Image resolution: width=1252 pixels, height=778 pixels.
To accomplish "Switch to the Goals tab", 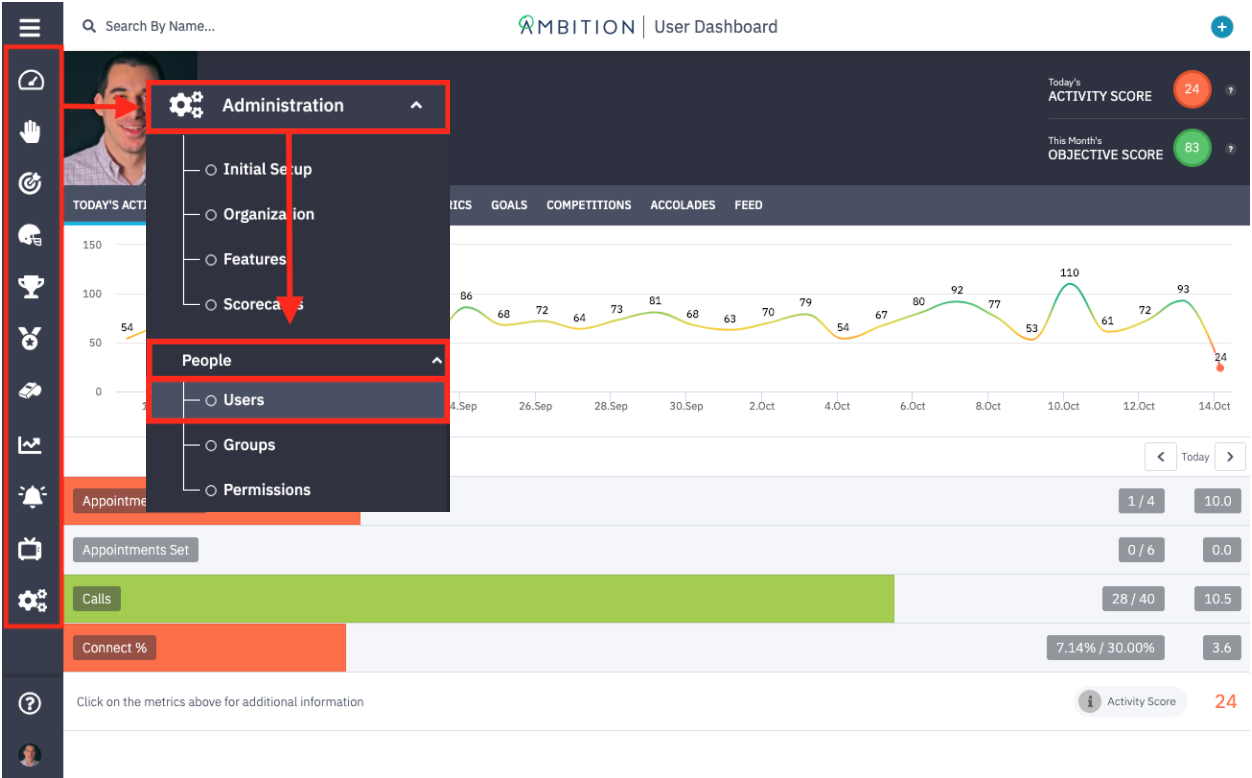I will (x=509, y=205).
